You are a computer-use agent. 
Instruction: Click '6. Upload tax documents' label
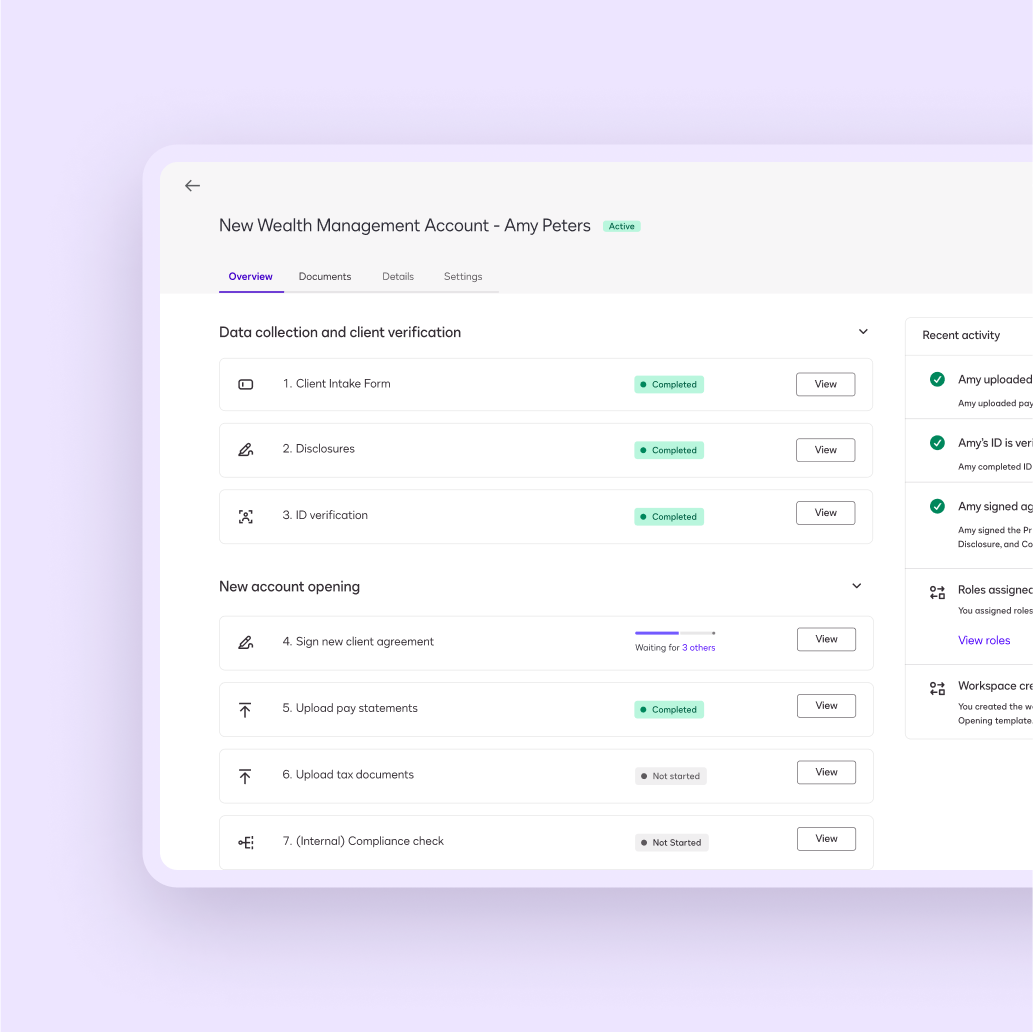(349, 775)
